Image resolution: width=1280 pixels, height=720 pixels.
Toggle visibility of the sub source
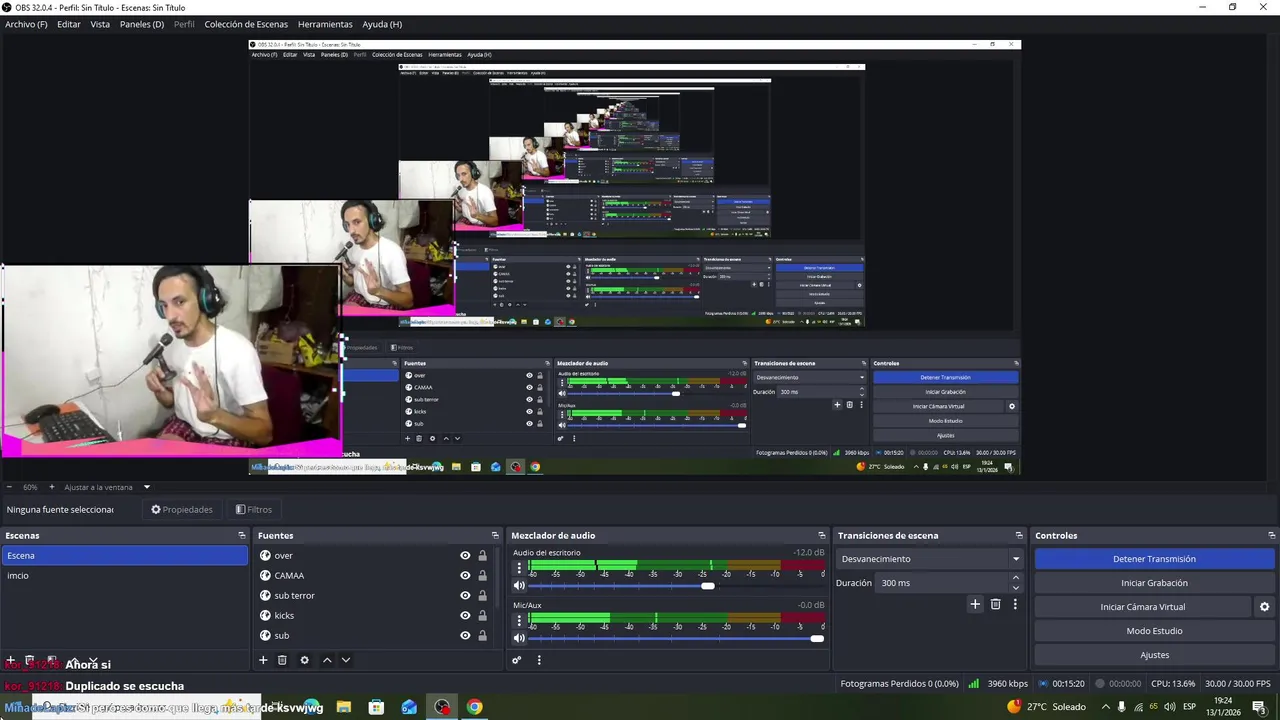click(465, 636)
